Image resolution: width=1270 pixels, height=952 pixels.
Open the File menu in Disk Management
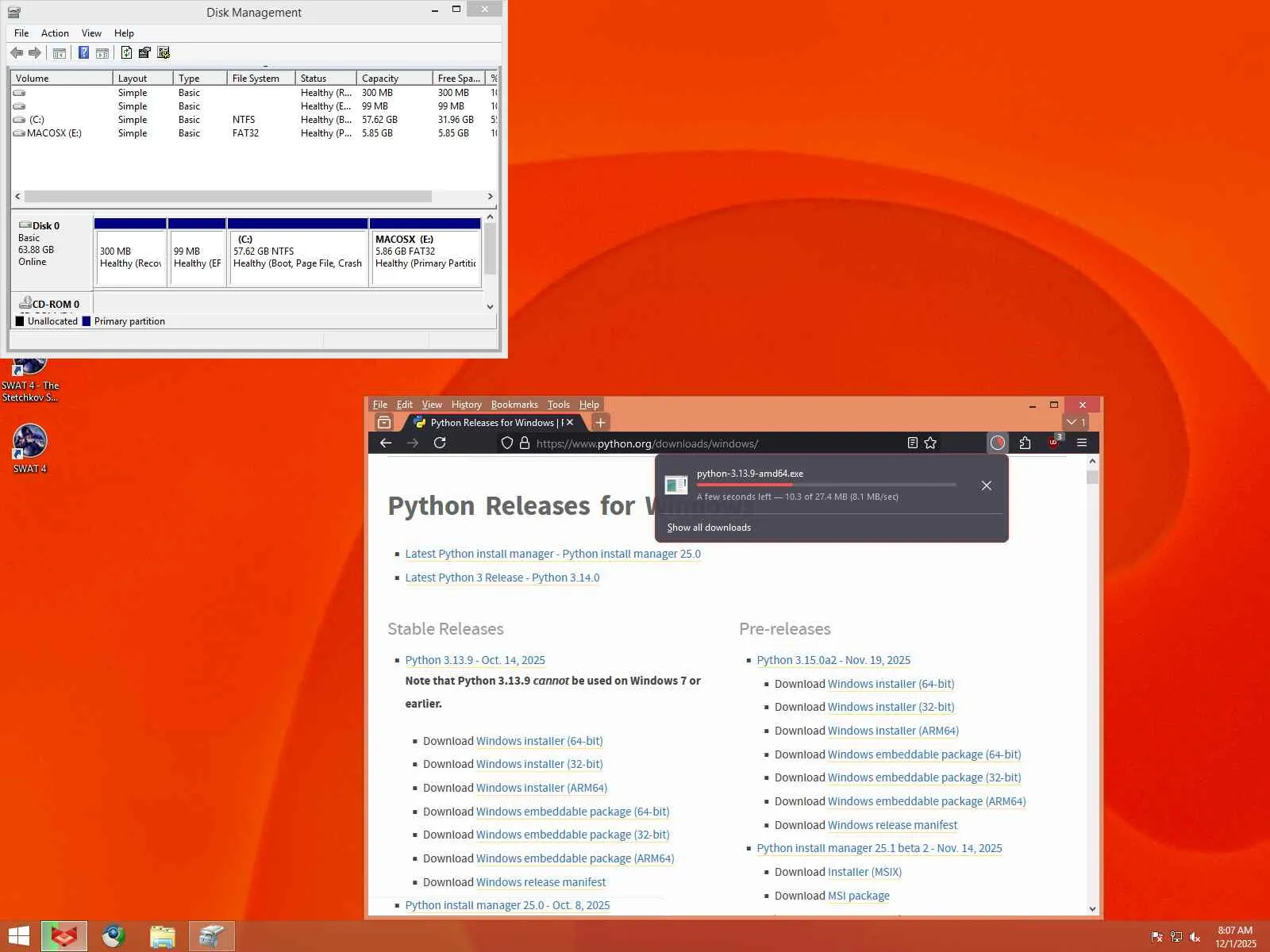(x=21, y=33)
